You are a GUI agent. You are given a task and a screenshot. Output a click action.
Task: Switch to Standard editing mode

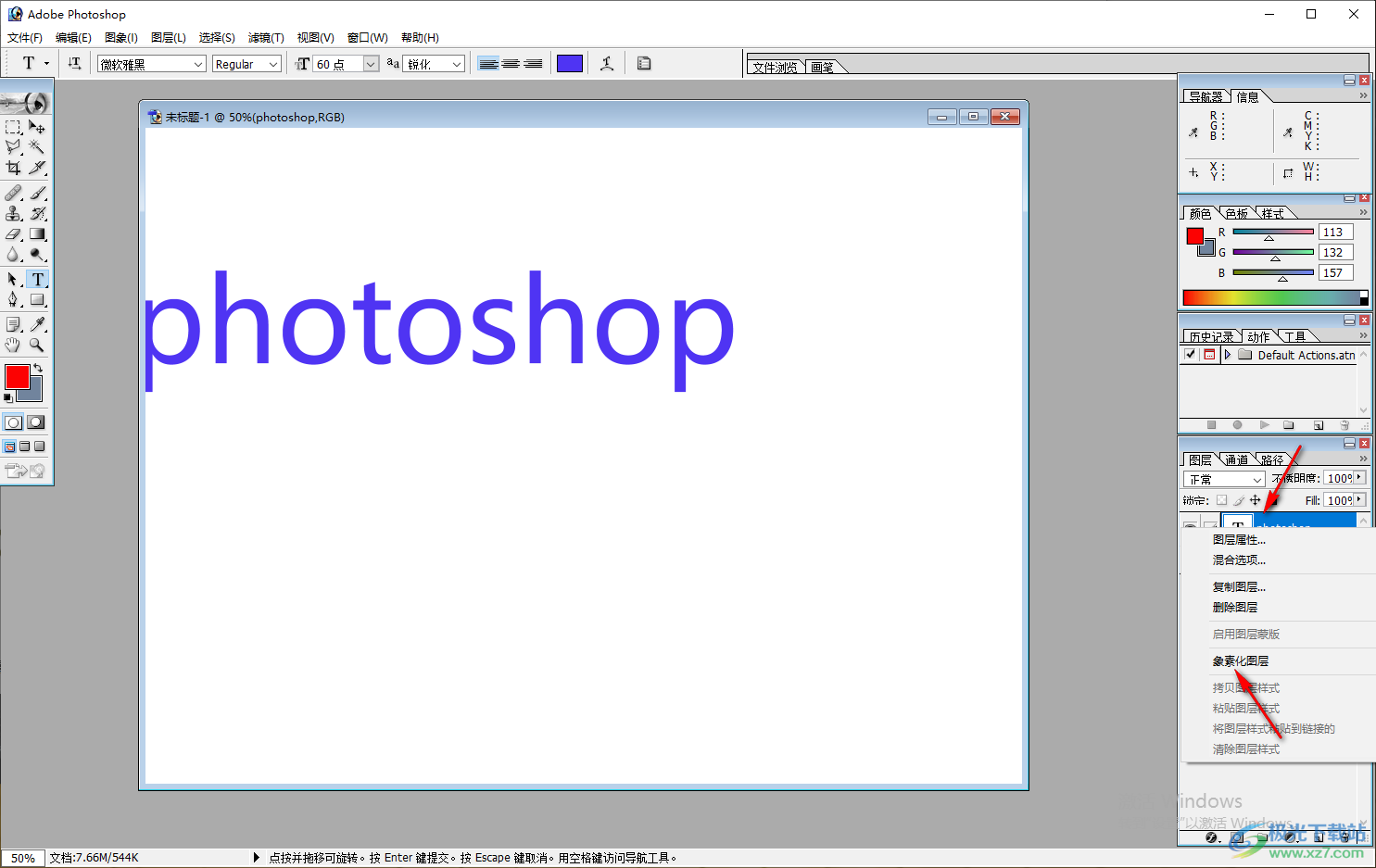click(13, 422)
